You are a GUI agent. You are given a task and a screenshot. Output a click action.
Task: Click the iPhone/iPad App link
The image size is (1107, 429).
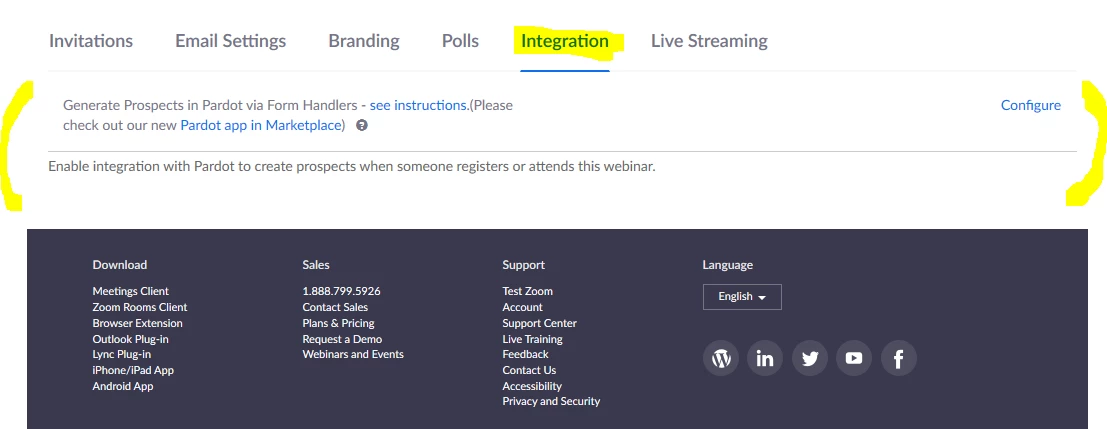[x=133, y=370]
